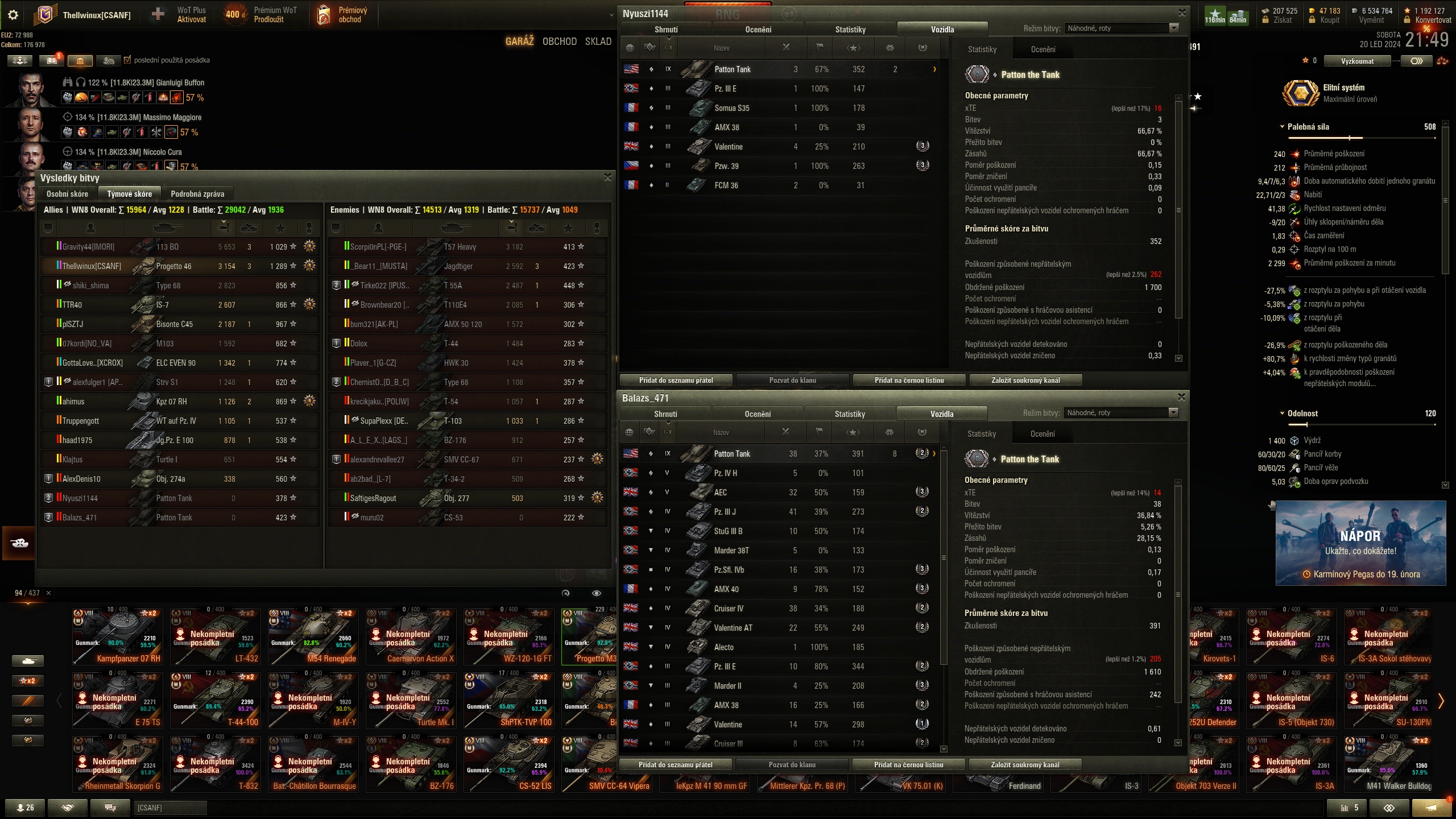This screenshot has width=1456, height=819.
Task: Click 'Přidat do seznamu přátel' for Nyuszi1144
Action: point(676,380)
